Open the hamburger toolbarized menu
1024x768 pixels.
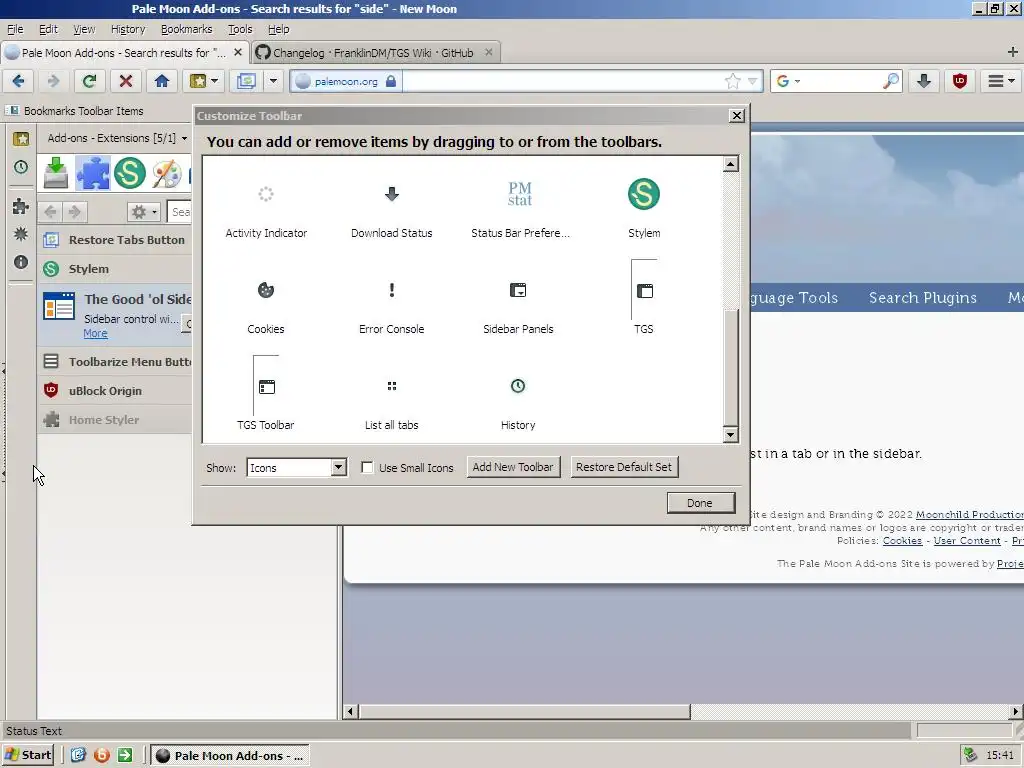[1000, 81]
